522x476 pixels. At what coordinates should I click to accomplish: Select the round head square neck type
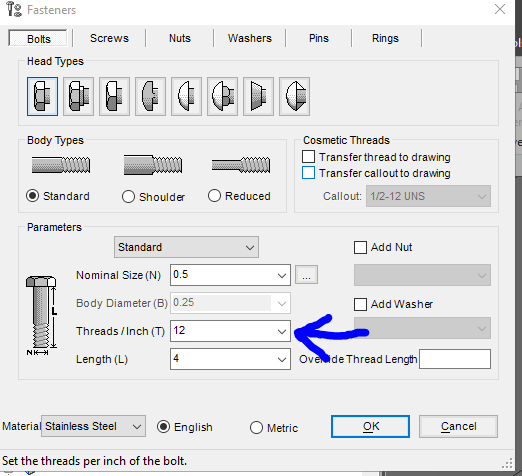222,96
